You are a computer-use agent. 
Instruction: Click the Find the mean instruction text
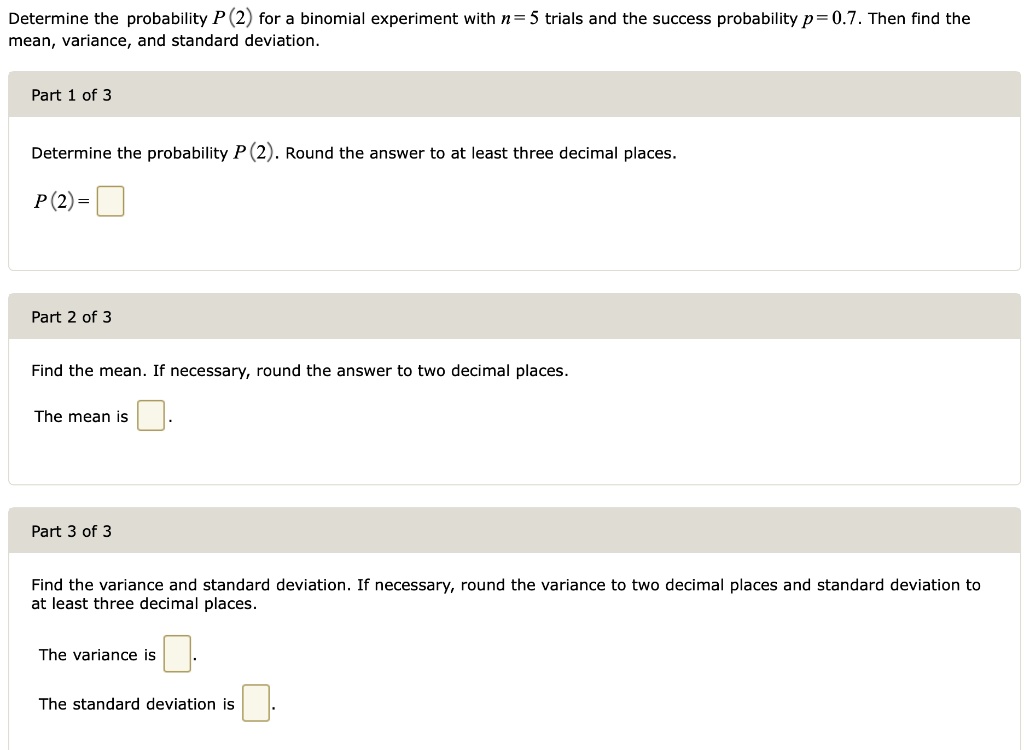tap(300, 370)
